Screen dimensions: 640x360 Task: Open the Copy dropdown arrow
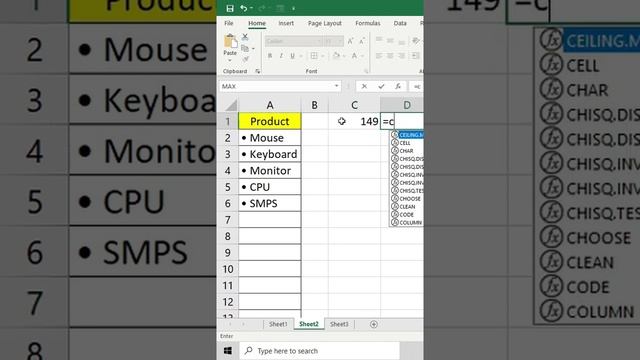pyautogui.click(x=253, y=49)
